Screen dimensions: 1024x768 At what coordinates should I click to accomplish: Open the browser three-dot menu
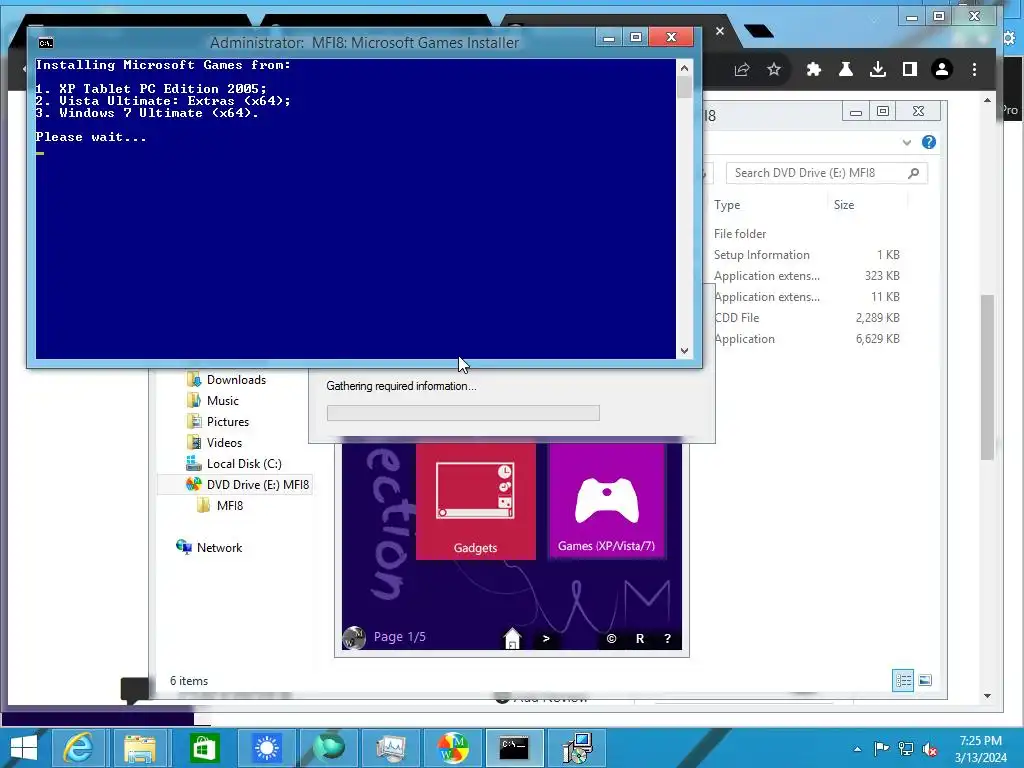coord(974,69)
